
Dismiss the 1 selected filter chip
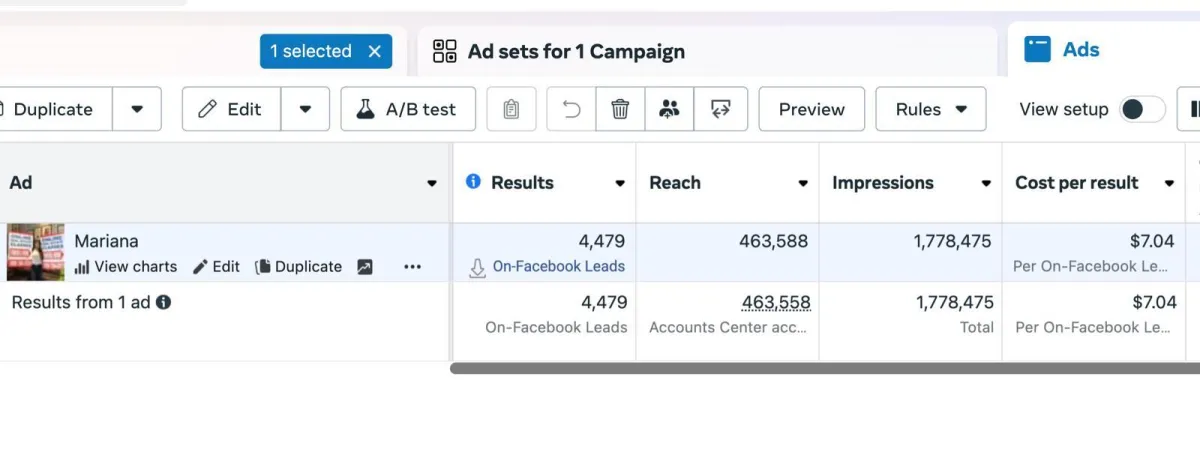pyautogui.click(x=375, y=51)
